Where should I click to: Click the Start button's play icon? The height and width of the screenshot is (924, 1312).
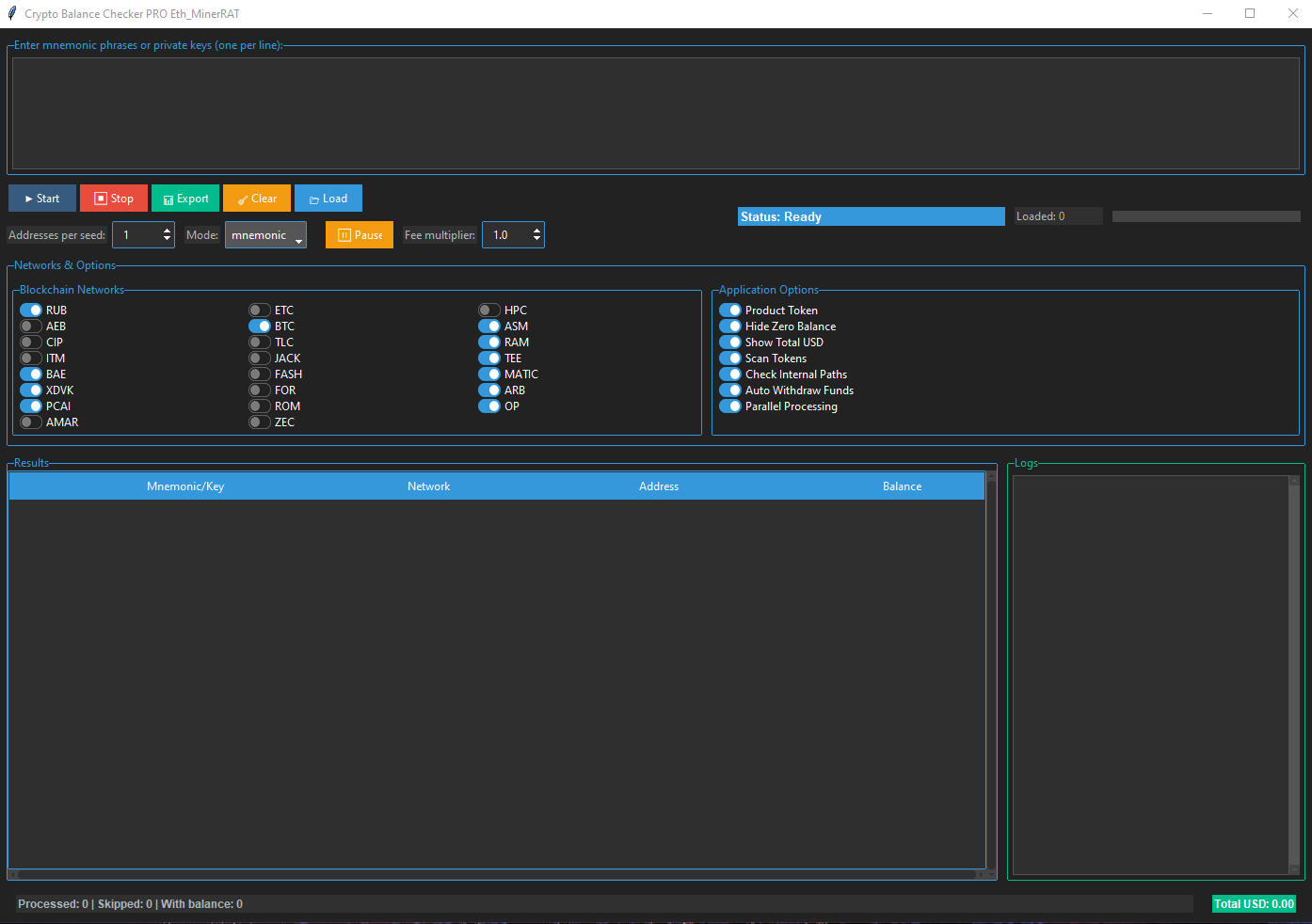(29, 198)
